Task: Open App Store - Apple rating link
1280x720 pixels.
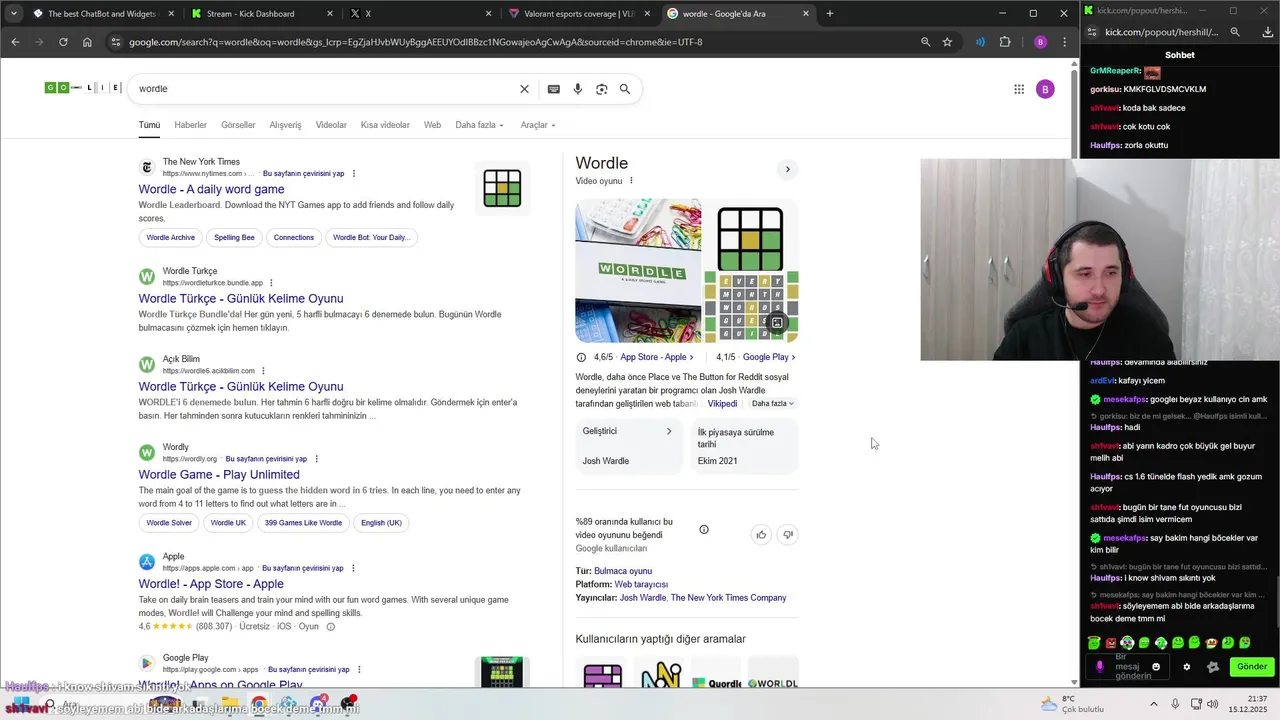Action: pyautogui.click(x=656, y=357)
